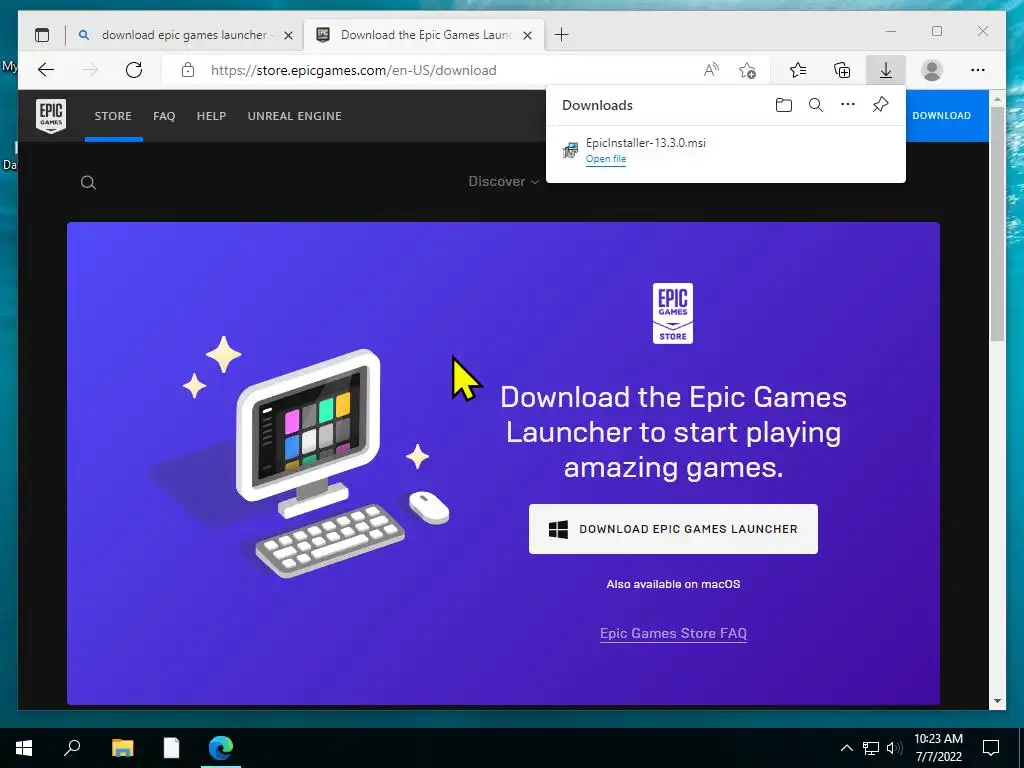Expand the Discover dropdown
1024x768 pixels.
(504, 182)
